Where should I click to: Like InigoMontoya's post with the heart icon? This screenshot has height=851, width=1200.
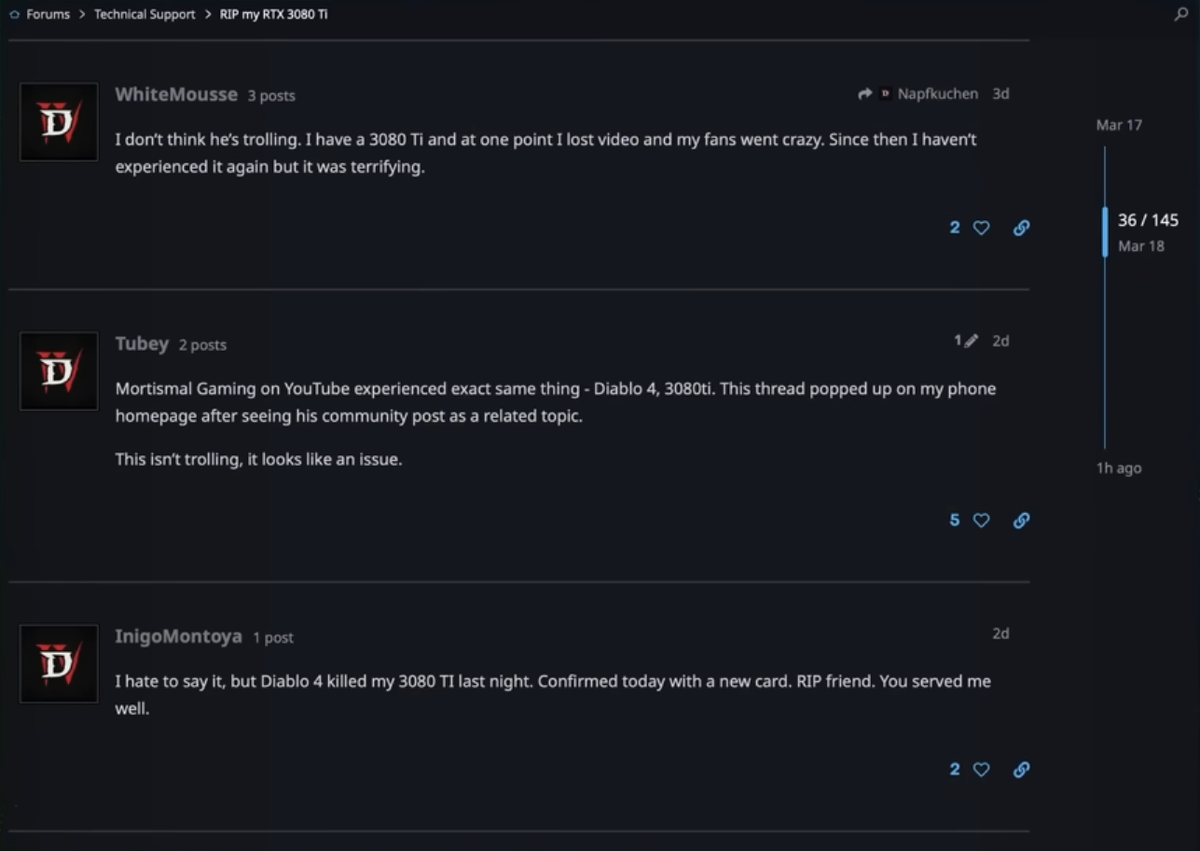coord(981,769)
